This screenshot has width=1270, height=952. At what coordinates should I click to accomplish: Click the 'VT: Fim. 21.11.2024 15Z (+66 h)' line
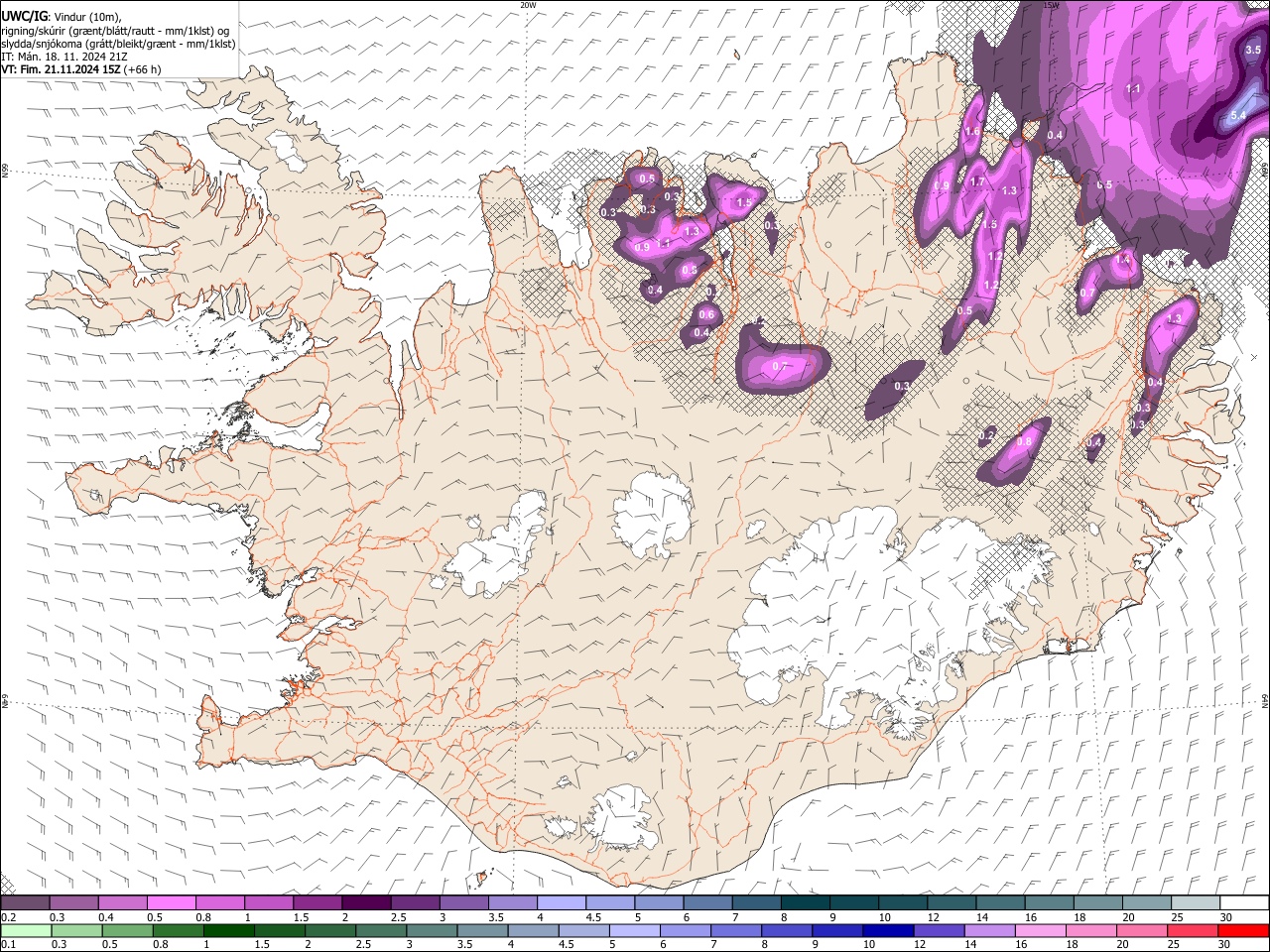click(81, 69)
